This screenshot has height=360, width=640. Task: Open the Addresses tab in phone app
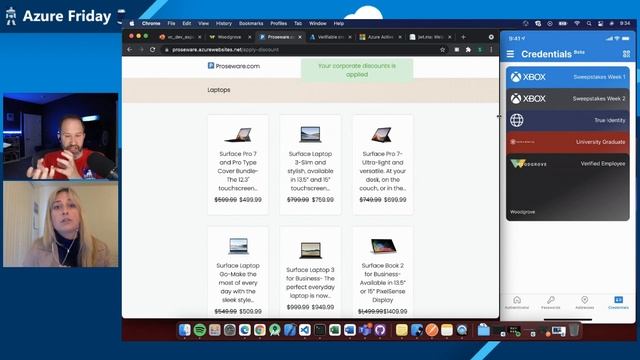(x=584, y=302)
